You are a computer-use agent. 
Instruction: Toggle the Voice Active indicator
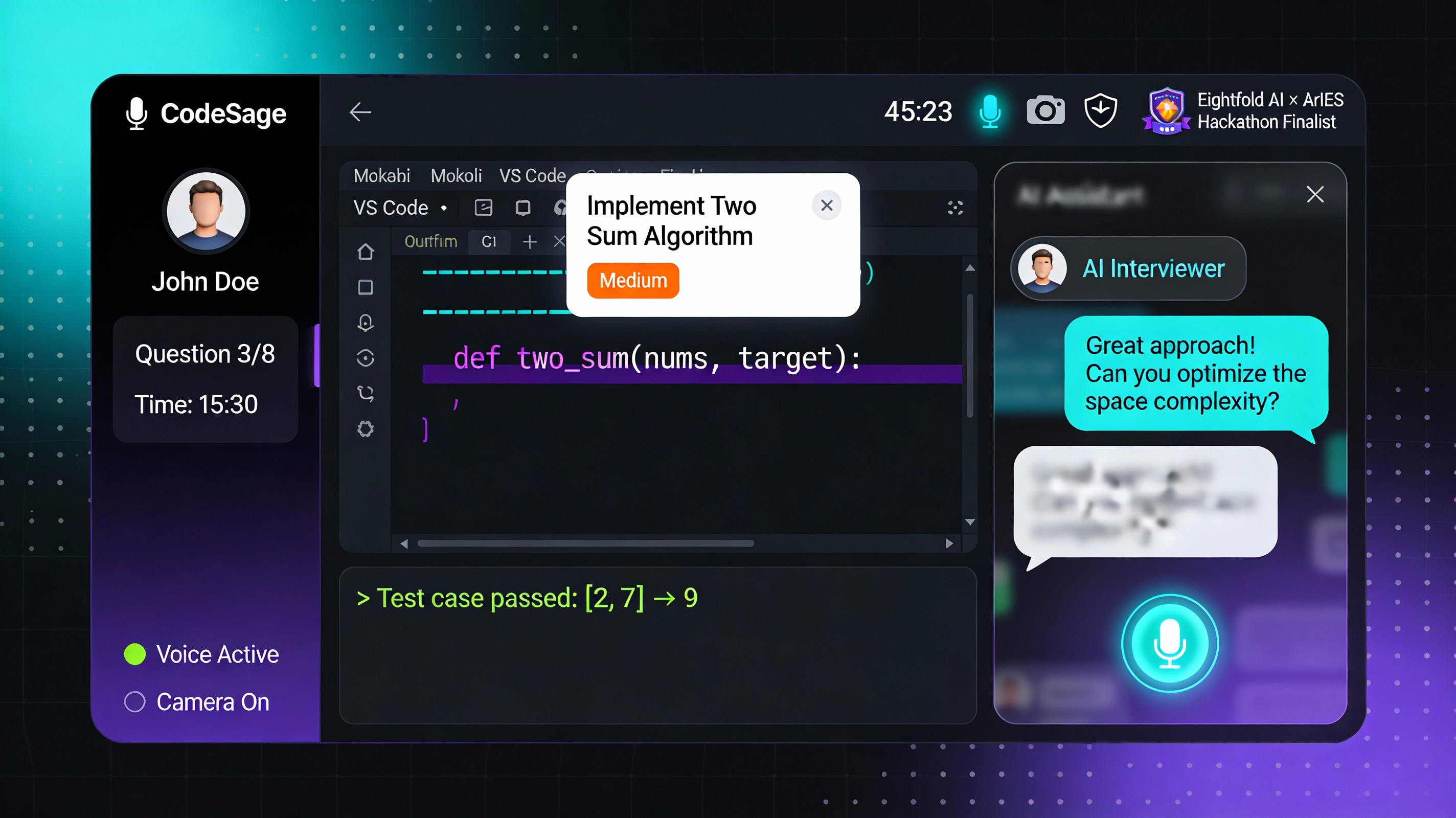tap(135, 654)
